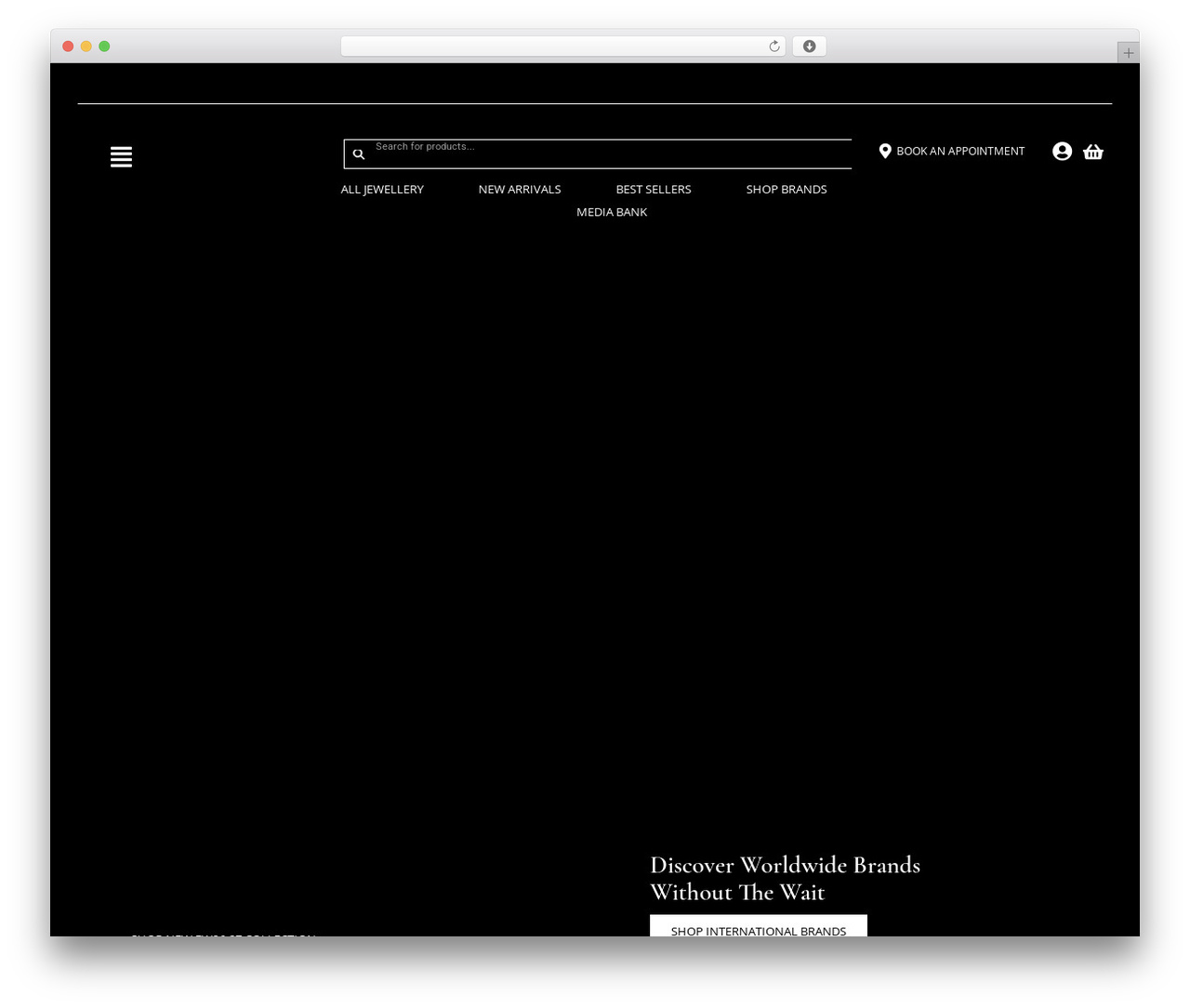The height and width of the screenshot is (1008, 1190).
Task: Click Shop International Brands button
Action: (x=759, y=926)
